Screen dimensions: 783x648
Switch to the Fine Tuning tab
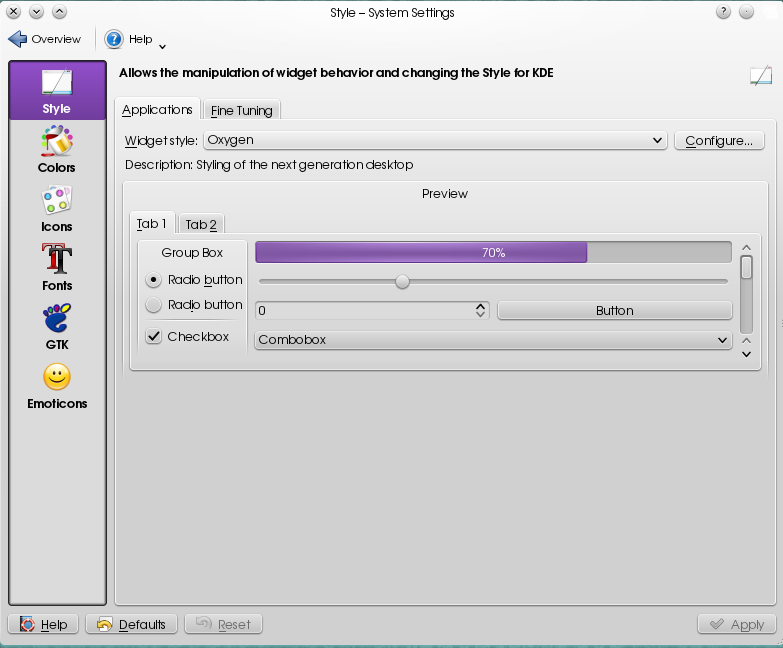242,110
